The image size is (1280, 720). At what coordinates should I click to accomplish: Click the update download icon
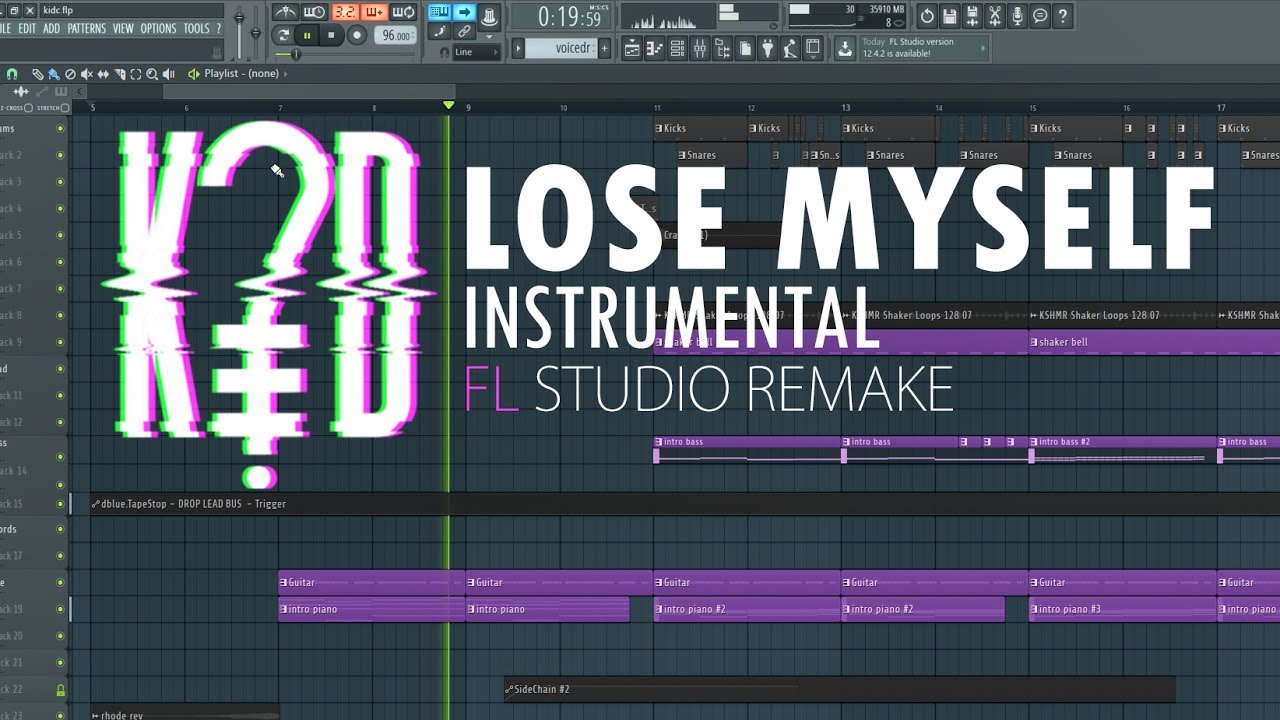click(x=845, y=47)
